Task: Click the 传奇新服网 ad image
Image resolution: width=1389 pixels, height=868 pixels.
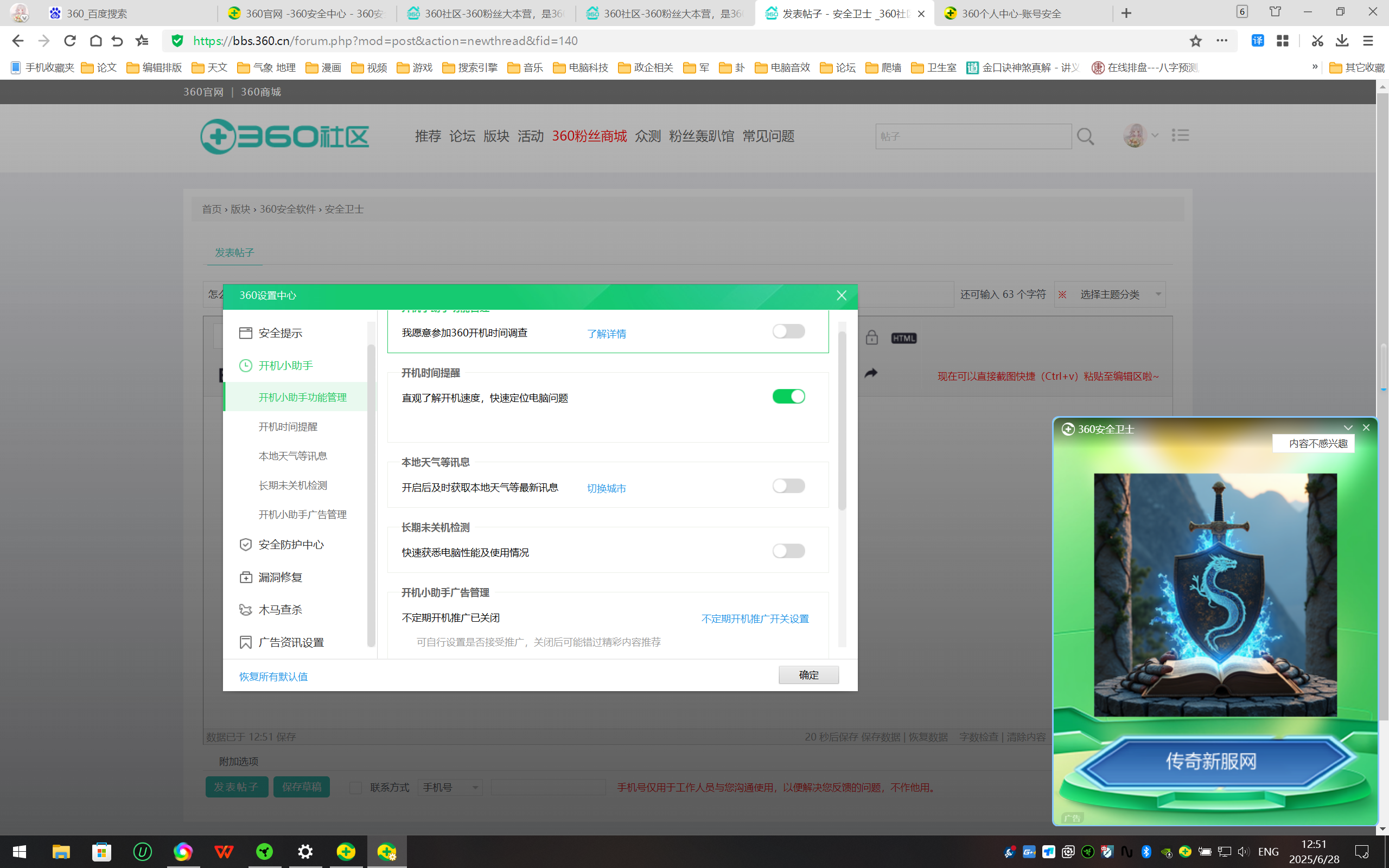Action: pos(1215,595)
